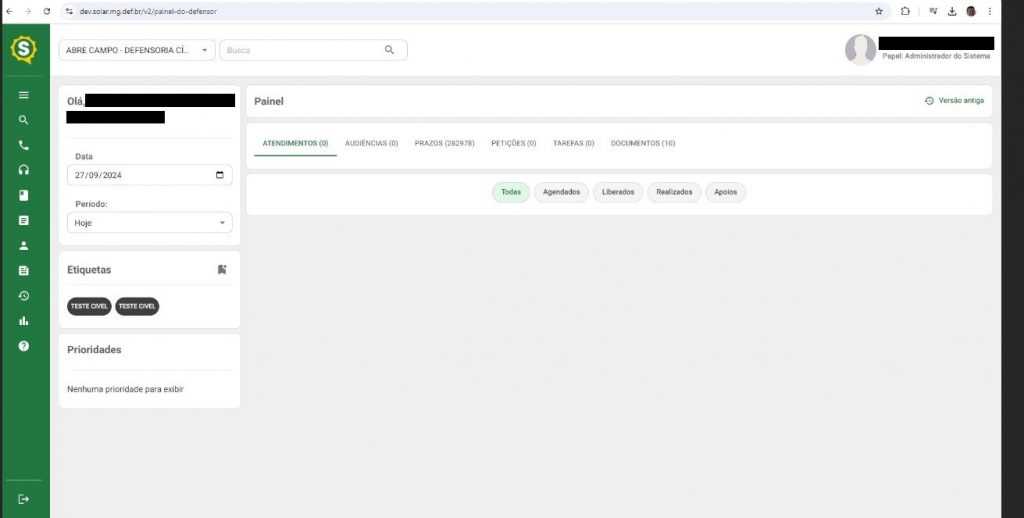Click the logout icon at sidebar bottom
Viewport: 1024px width, 518px height.
click(24, 499)
